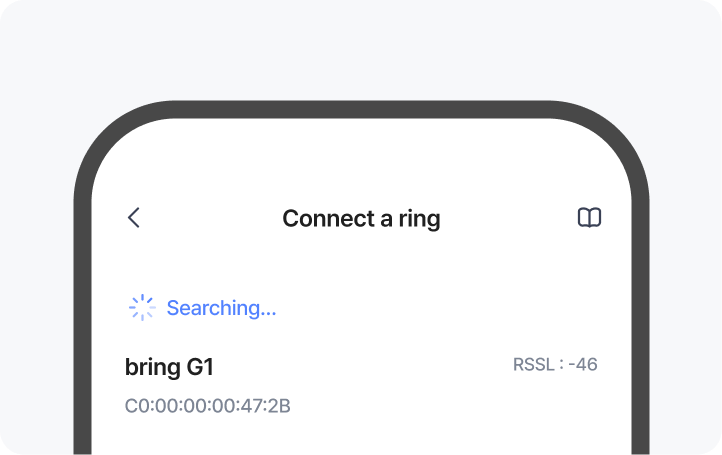Screen dimensions: 722x455
Task: Choose the device with address ending 47:2B
Action: pyautogui.click(x=208, y=406)
